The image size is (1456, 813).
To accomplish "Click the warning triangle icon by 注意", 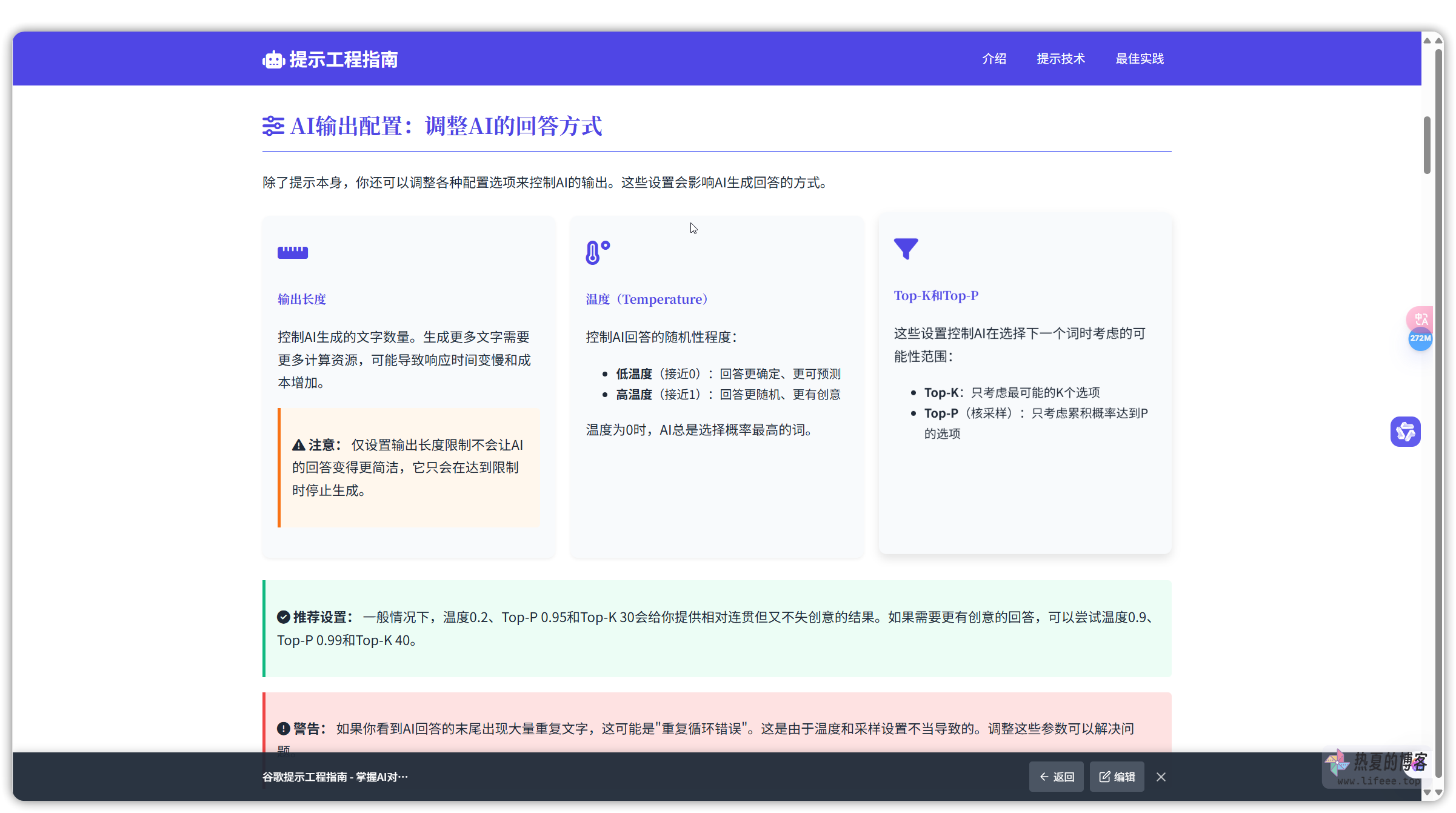I will 298,445.
